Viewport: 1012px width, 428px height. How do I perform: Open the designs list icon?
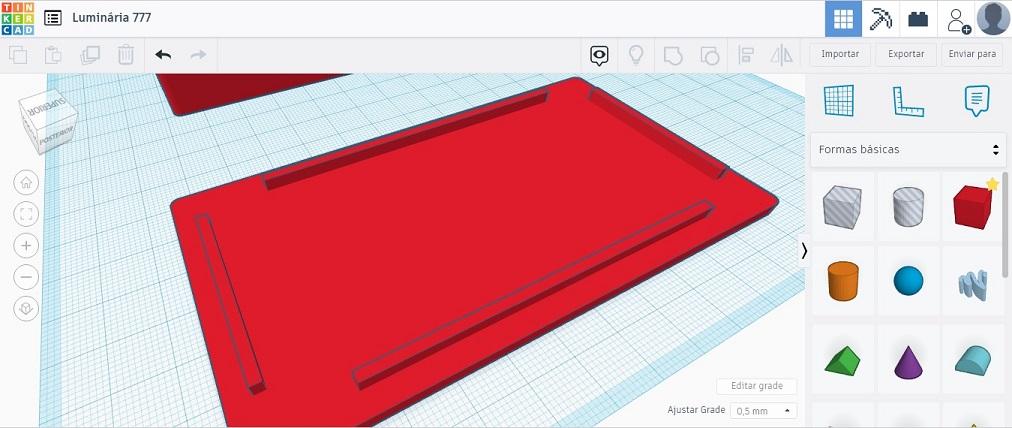[x=53, y=18]
